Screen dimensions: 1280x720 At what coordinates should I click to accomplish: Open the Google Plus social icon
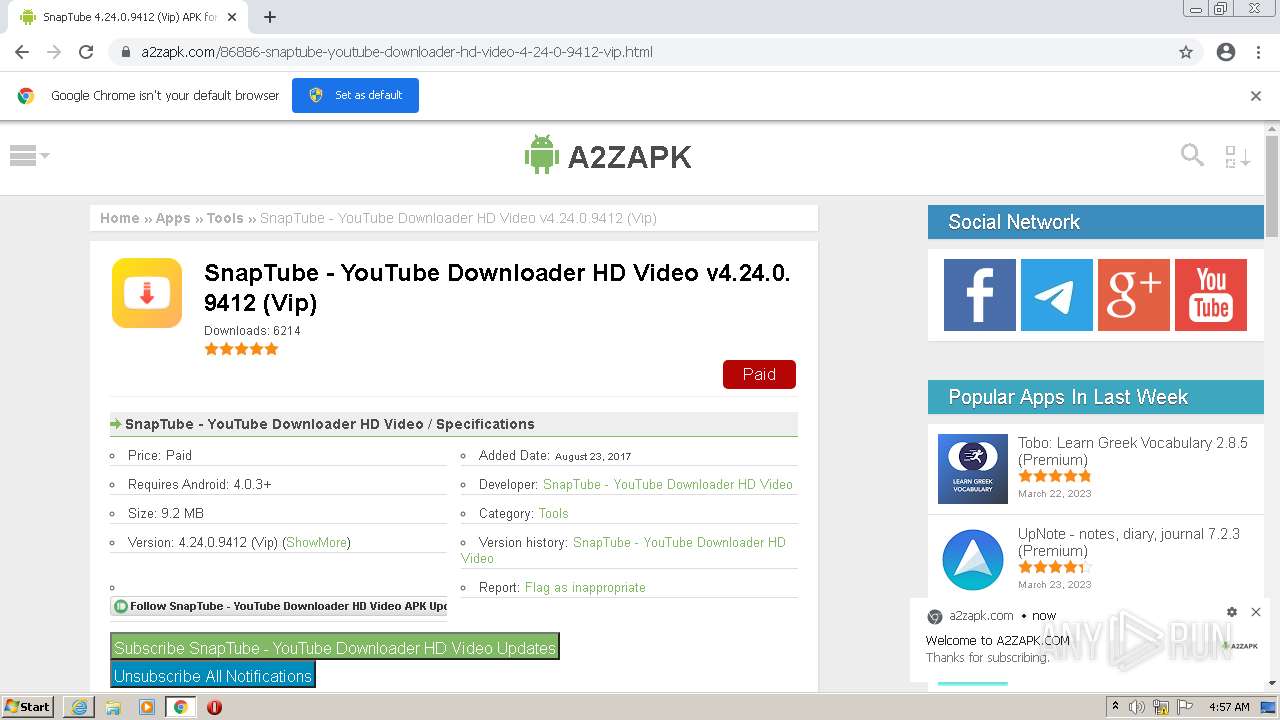tap(1134, 295)
